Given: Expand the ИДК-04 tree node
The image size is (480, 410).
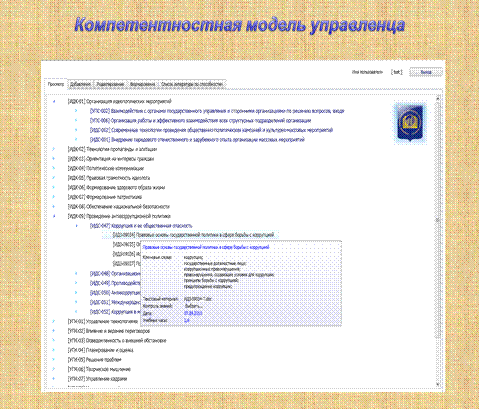Looking at the screenshot, I should [x=54, y=168].
